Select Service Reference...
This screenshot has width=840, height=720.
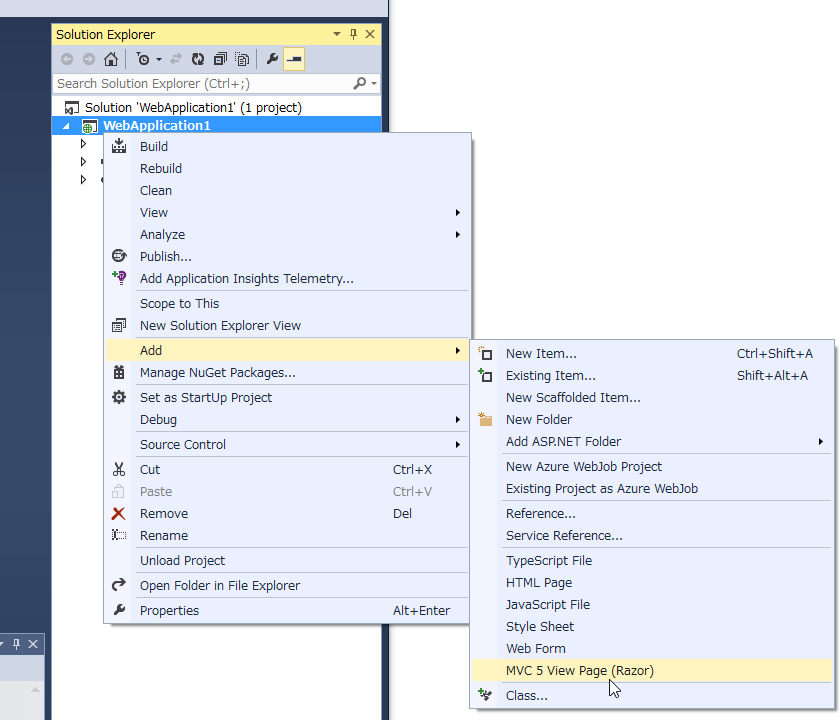652,535
